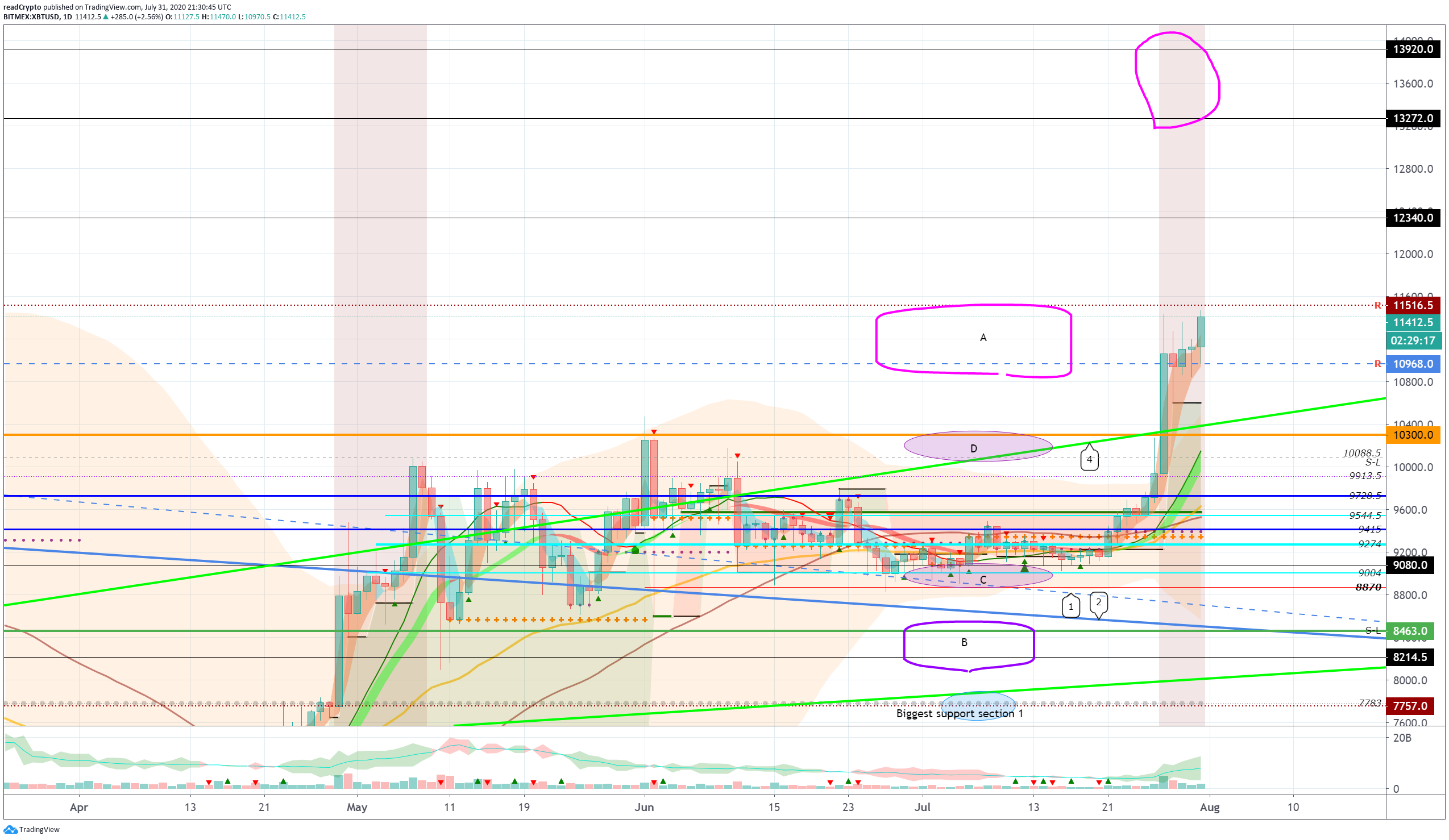
Task: Select the red R marker beside 10968.0
Action: coord(1378,364)
